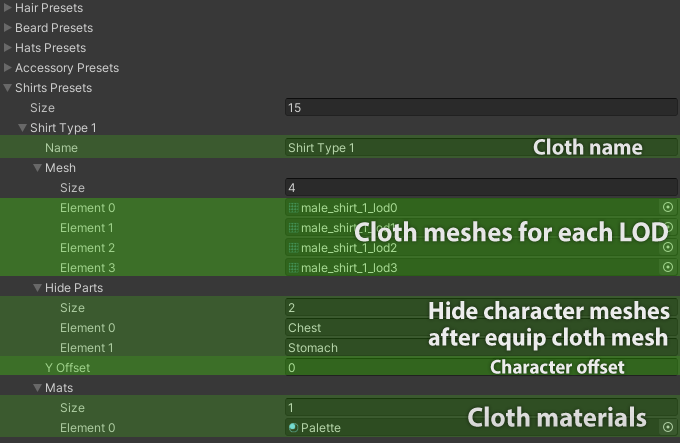Open Hide Parts Element 0 Chest dropdown
This screenshot has width=680, height=443.
(350, 327)
